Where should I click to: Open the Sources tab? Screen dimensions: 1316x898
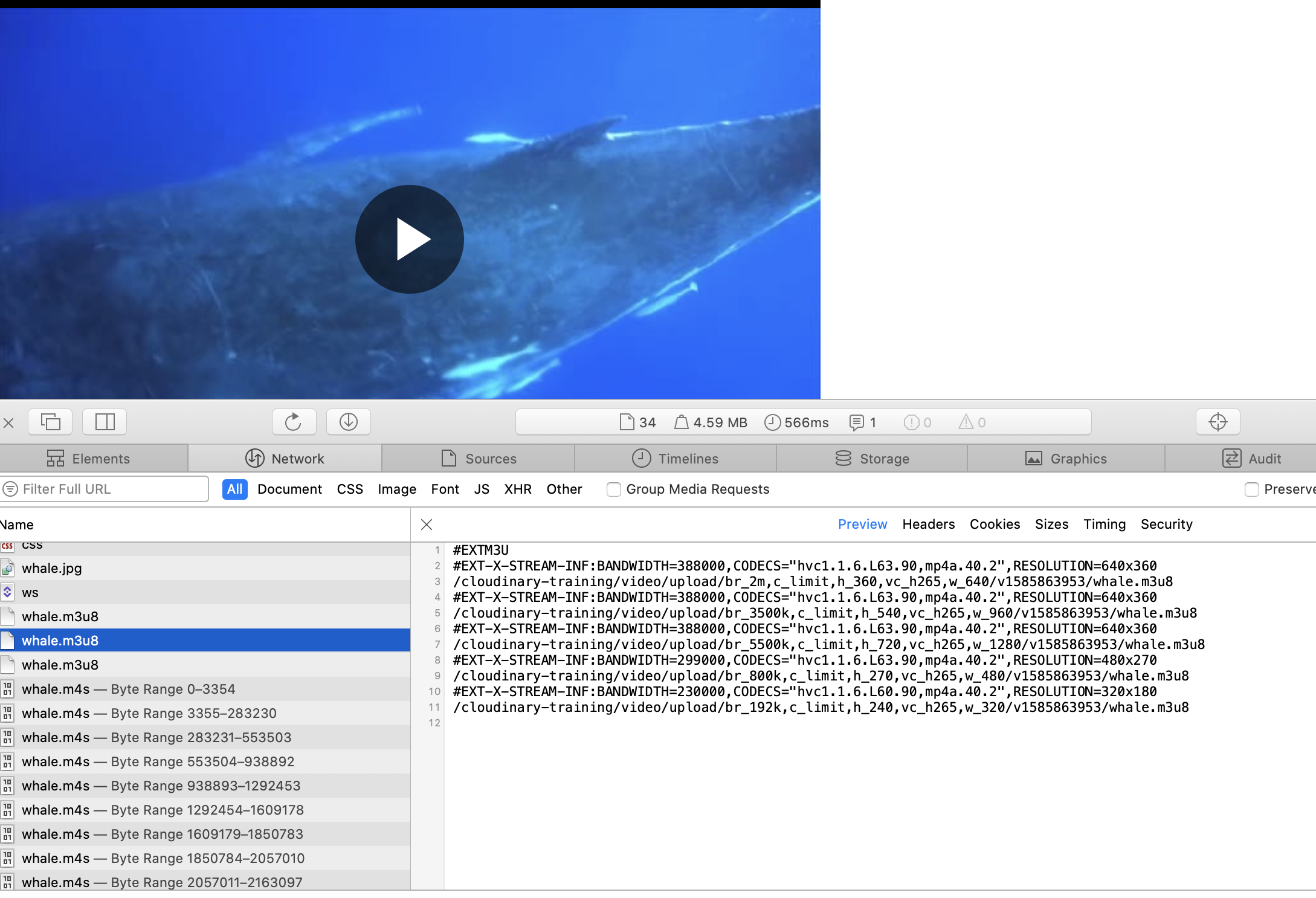click(479, 459)
